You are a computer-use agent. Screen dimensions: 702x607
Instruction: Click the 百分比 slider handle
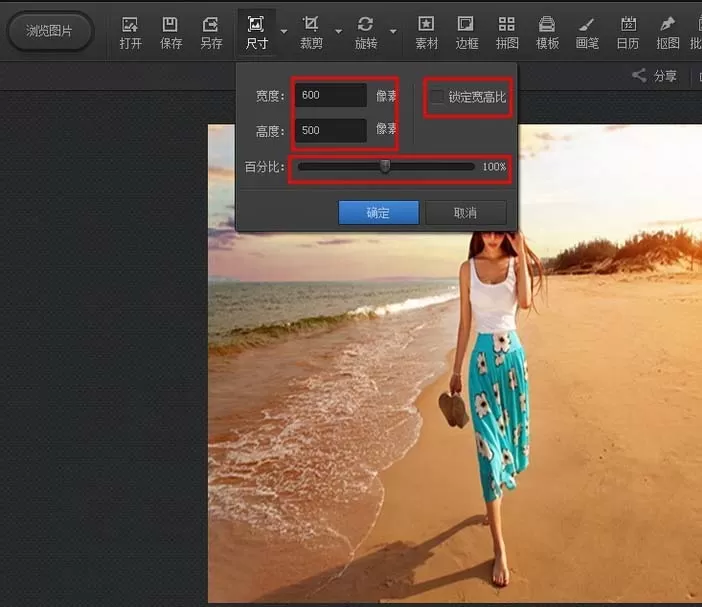(385, 167)
